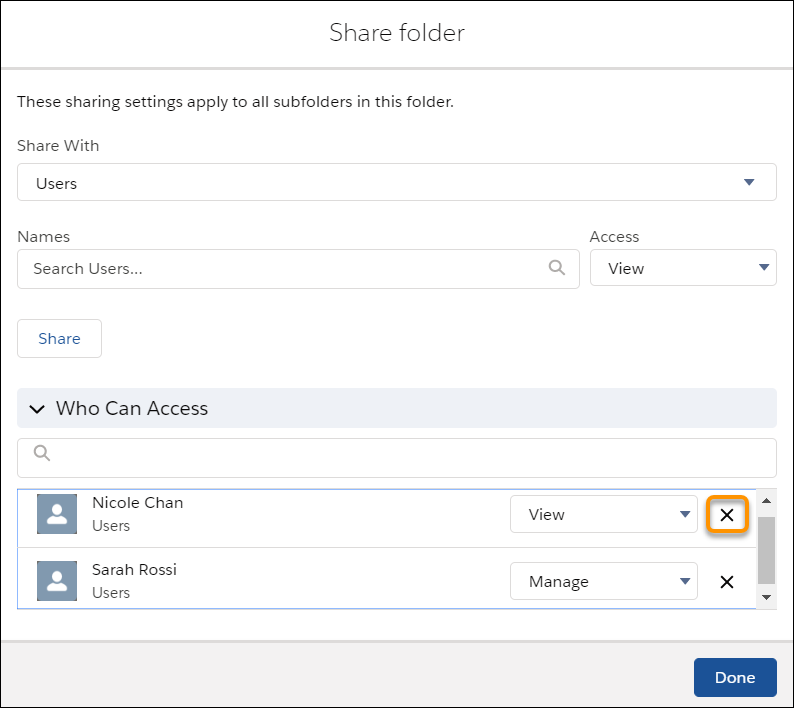Click Sarah Rossi's avatar icon

57,581
